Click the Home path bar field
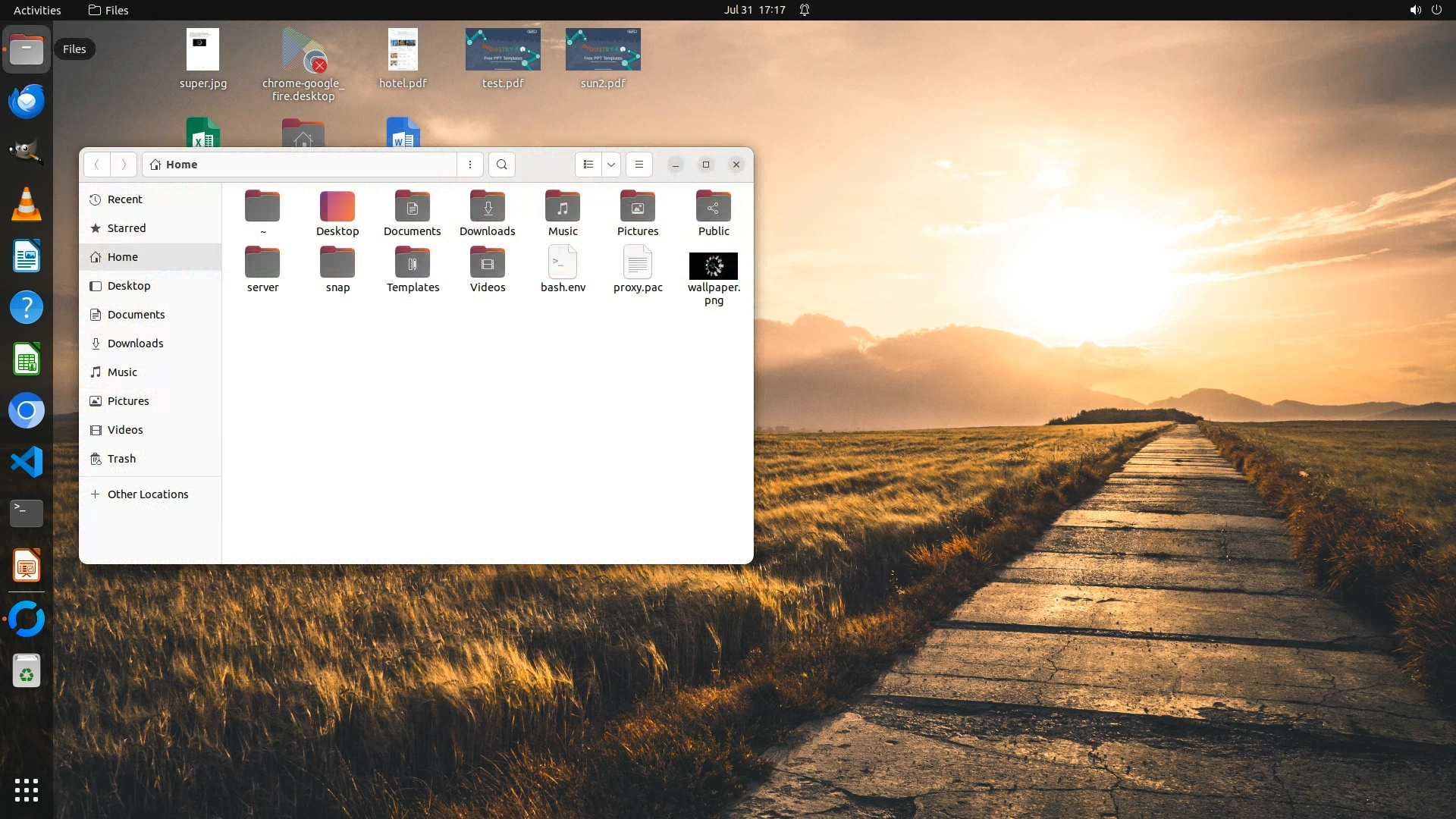Screen dimensions: 1456x819 point(300,165)
